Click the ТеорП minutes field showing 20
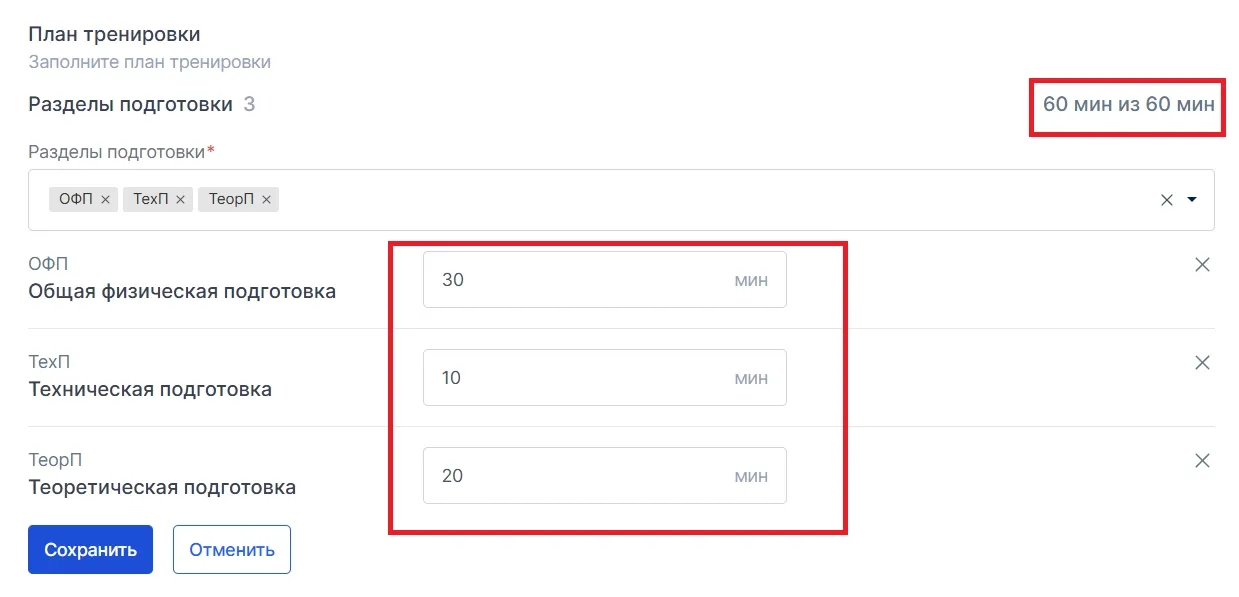 click(x=604, y=476)
